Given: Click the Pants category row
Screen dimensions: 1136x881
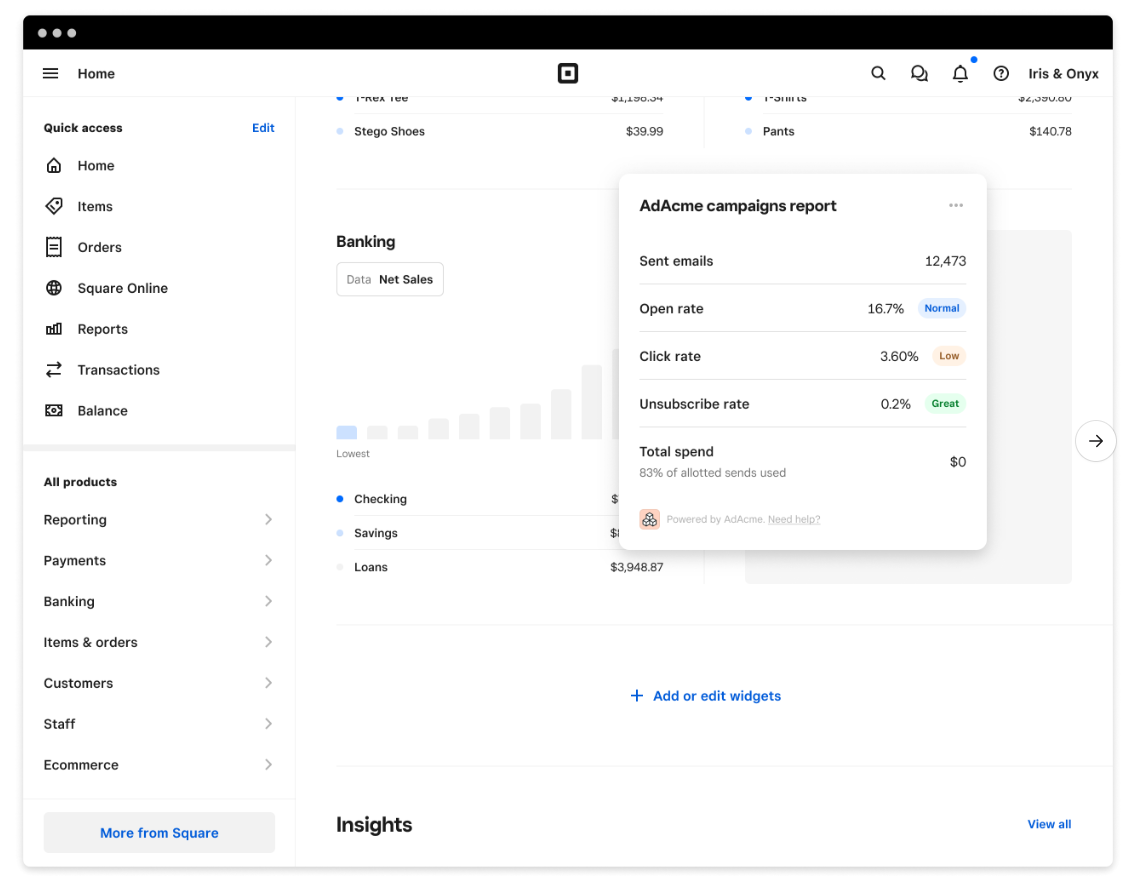Looking at the screenshot, I should 909,131.
